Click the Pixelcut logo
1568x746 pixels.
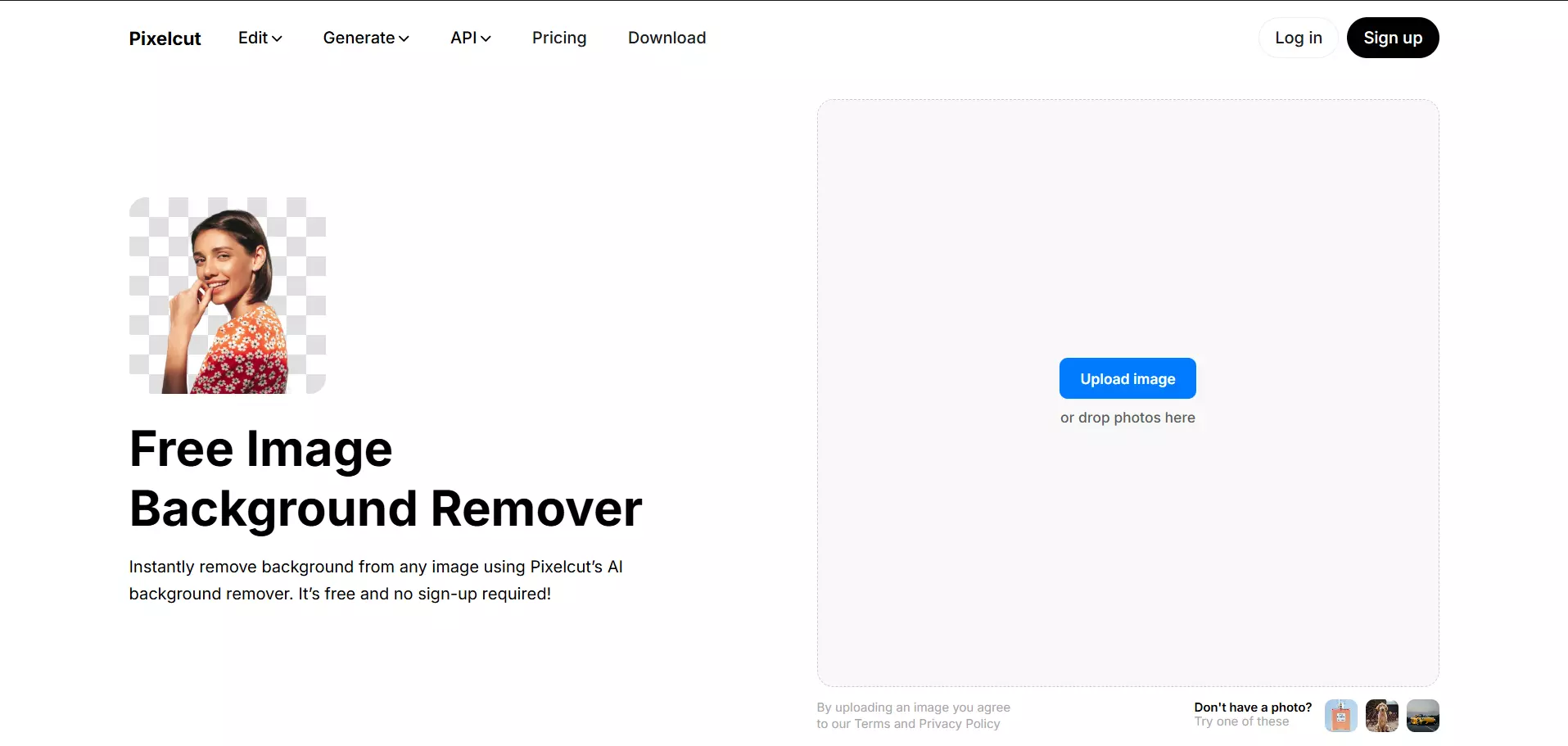[165, 38]
